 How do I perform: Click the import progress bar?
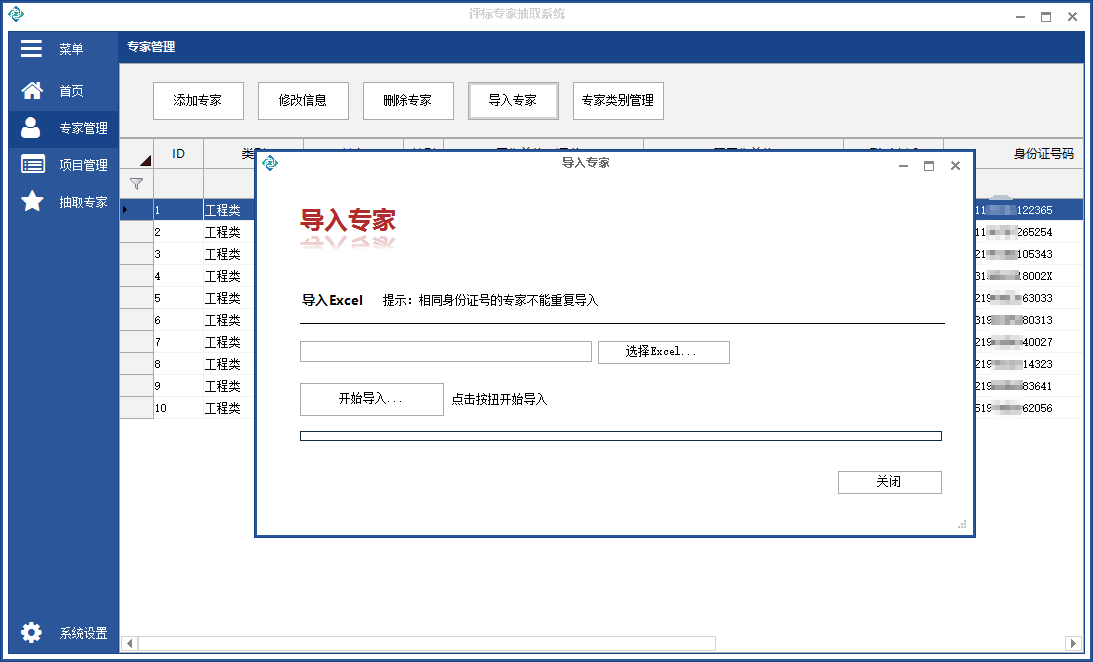(620, 436)
